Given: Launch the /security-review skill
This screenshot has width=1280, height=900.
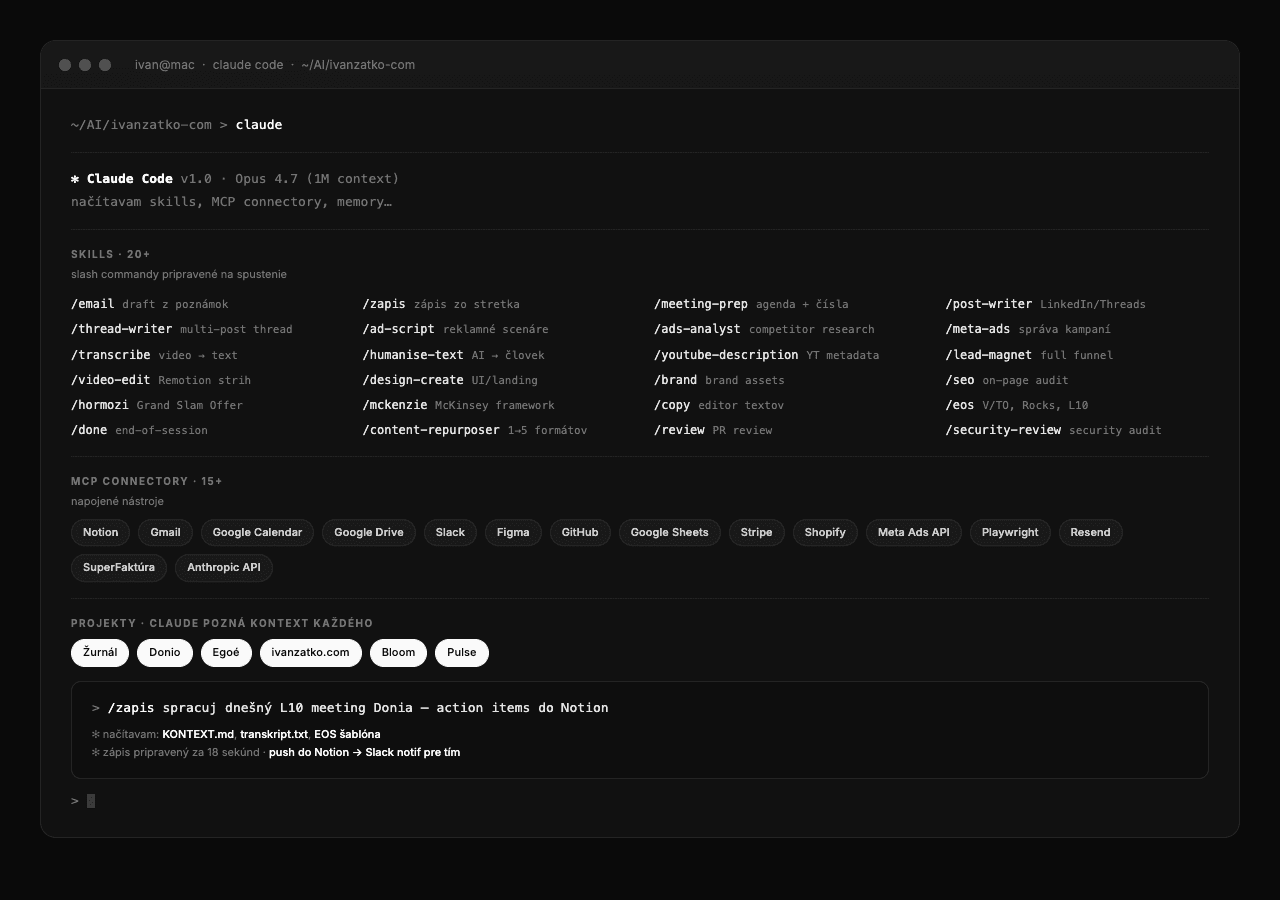Looking at the screenshot, I should pyautogui.click(x=1003, y=430).
